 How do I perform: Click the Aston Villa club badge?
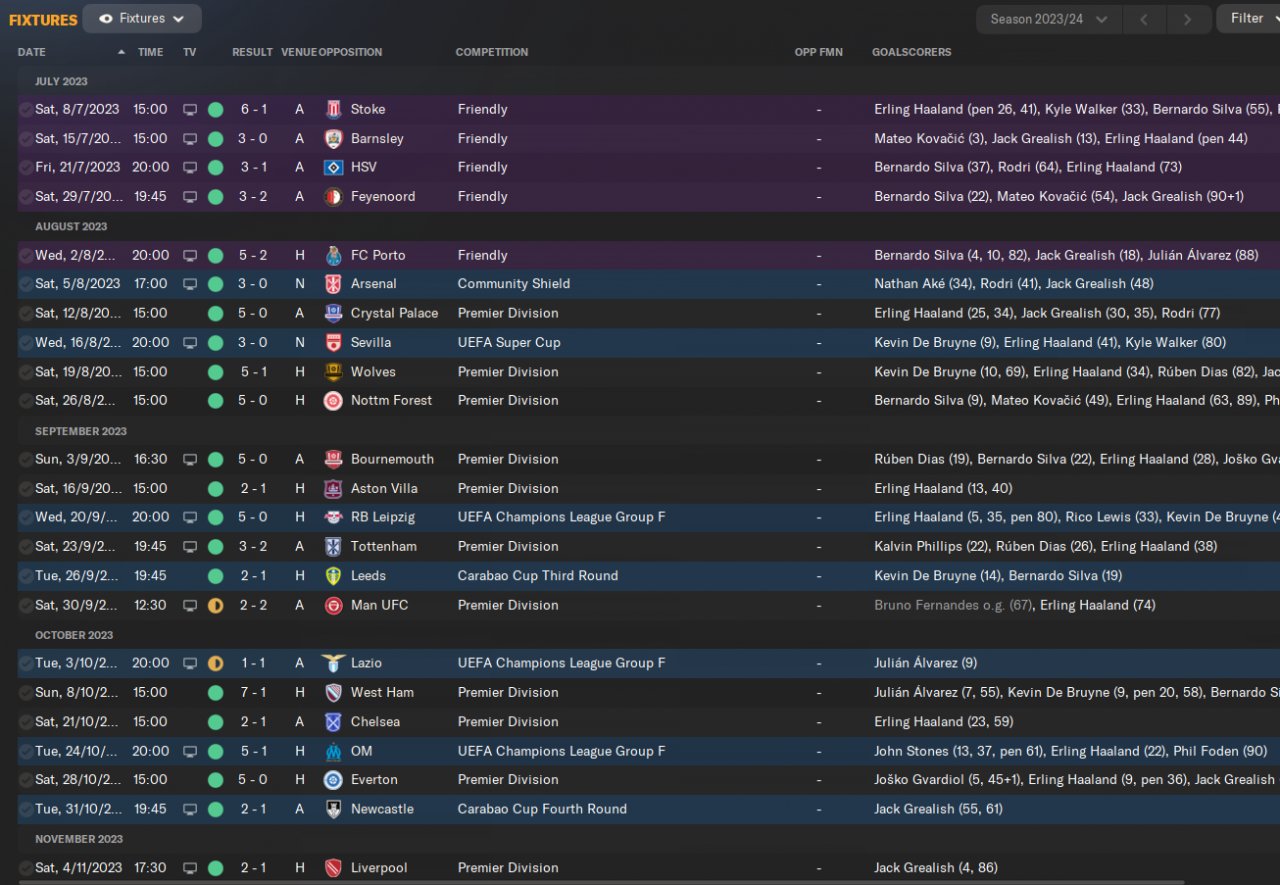[x=334, y=489]
